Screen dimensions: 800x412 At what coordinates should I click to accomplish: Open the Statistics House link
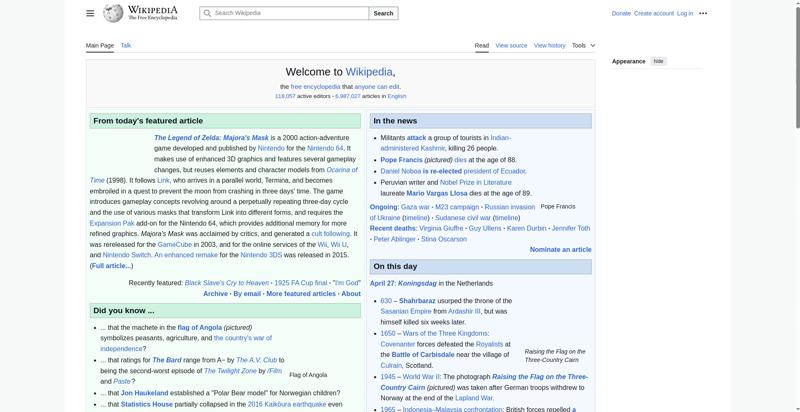pyautogui.click(x=146, y=404)
